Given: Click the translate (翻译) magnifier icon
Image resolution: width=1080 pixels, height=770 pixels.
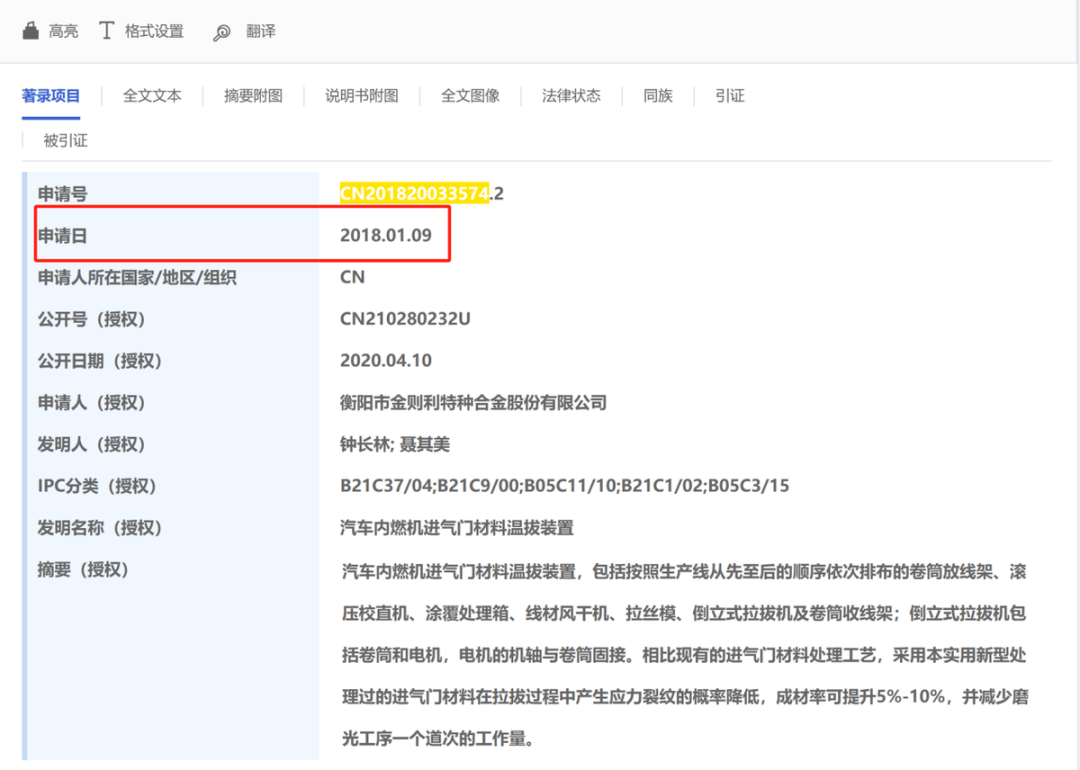Looking at the screenshot, I should click(222, 32).
